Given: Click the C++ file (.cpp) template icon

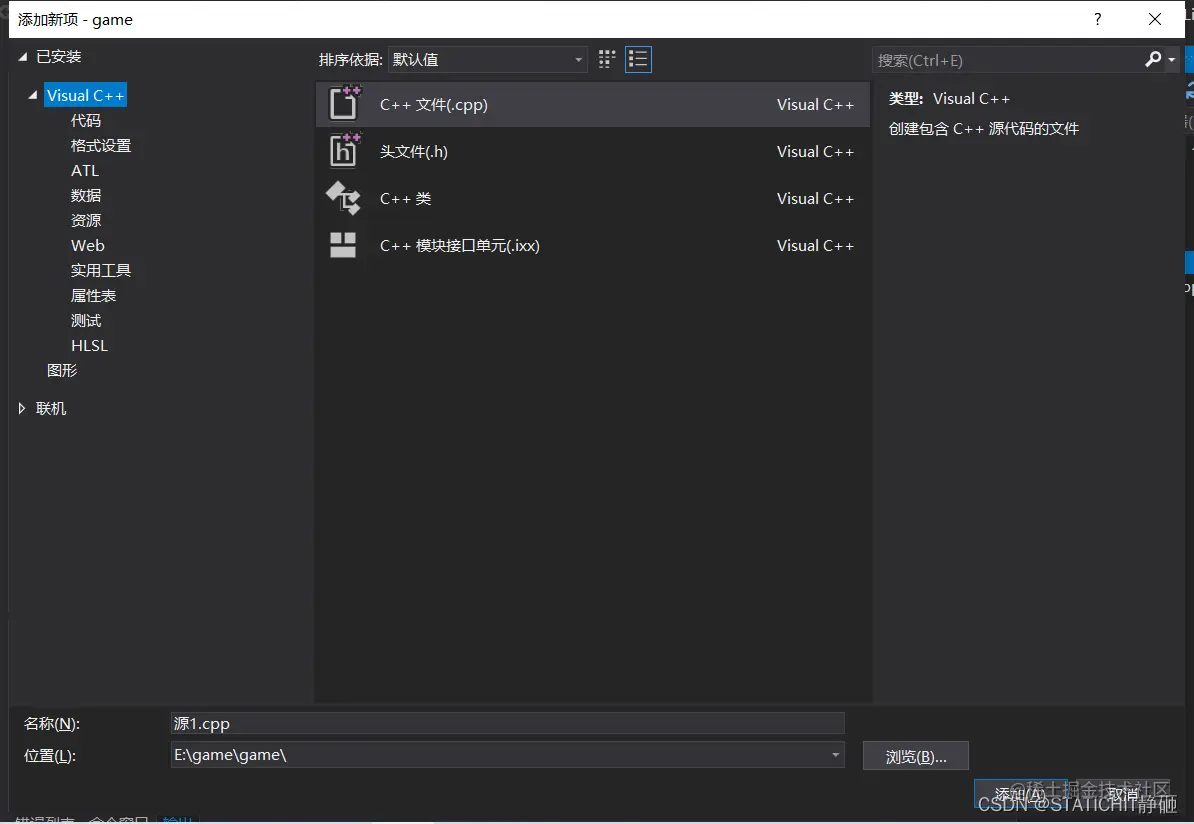Looking at the screenshot, I should (343, 104).
